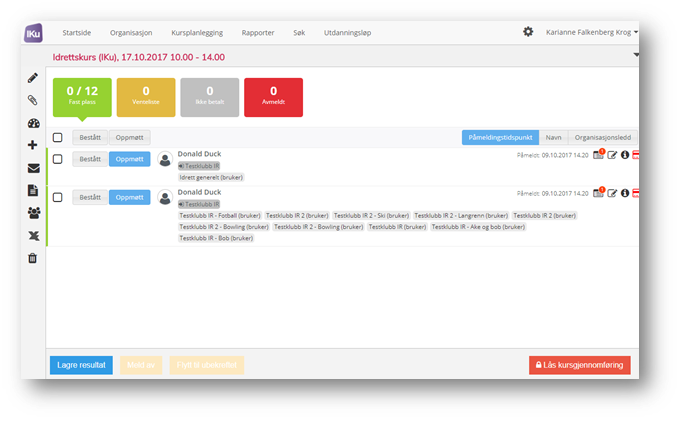Viewport: 681px width, 421px height.
Task: Select the yellow Venteliste tile
Action: pos(146,97)
